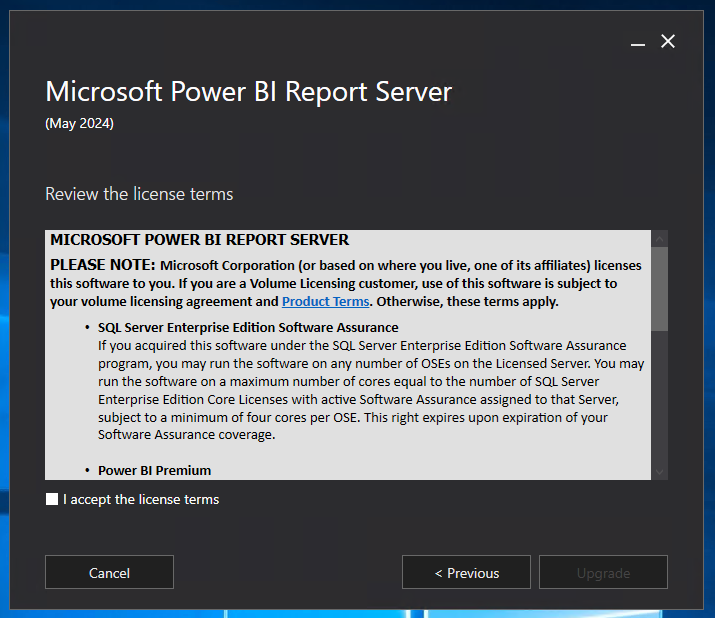Click the Cancel button
The width and height of the screenshot is (715, 618).
(x=109, y=572)
